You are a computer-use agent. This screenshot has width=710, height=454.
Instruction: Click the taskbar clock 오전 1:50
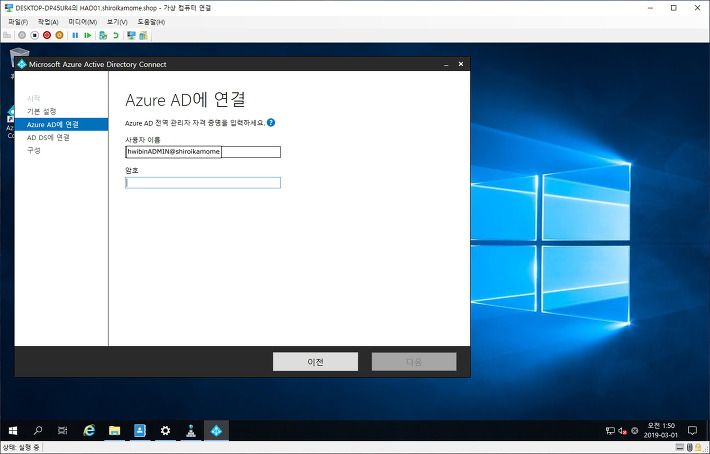tap(661, 430)
